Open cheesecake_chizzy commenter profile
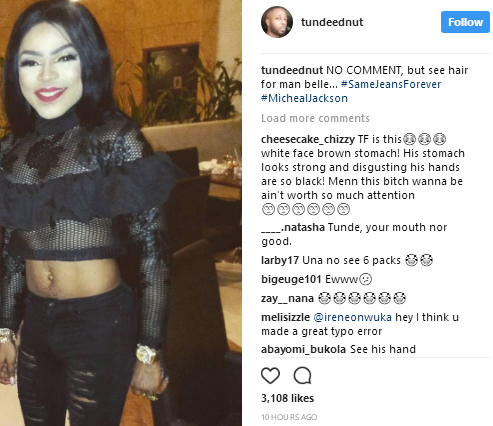The width and height of the screenshot is (493, 426). pyautogui.click(x=308, y=139)
